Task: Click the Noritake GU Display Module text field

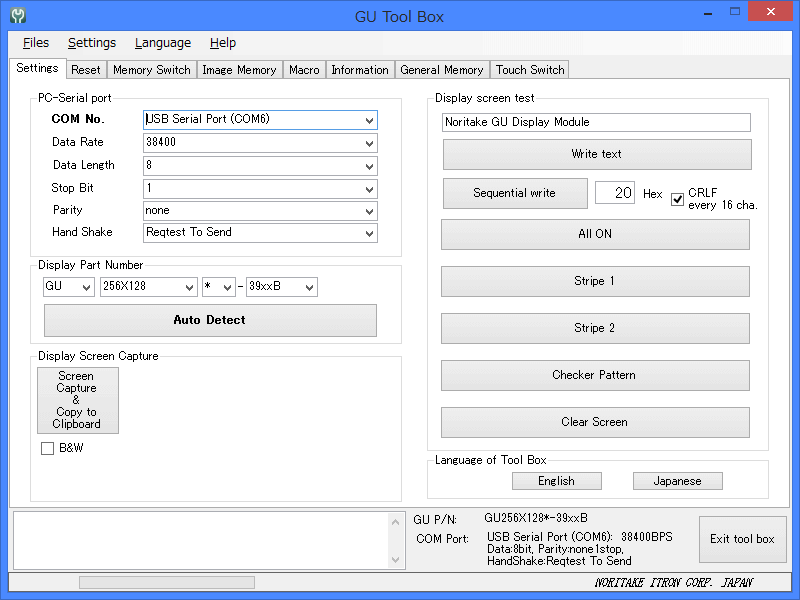Action: click(x=596, y=122)
